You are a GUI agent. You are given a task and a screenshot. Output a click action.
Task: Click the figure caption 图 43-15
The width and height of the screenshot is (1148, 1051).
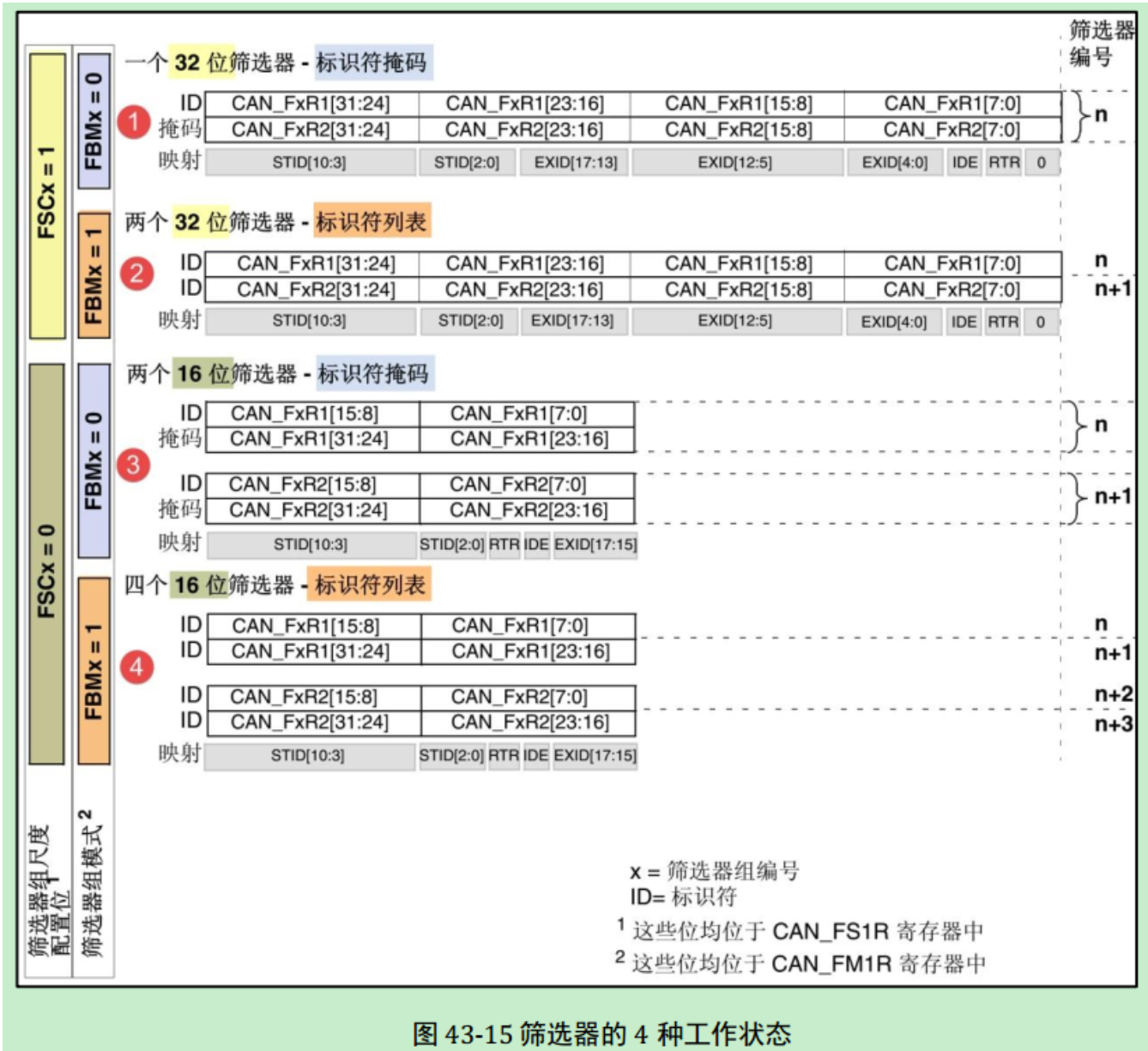click(601, 1033)
